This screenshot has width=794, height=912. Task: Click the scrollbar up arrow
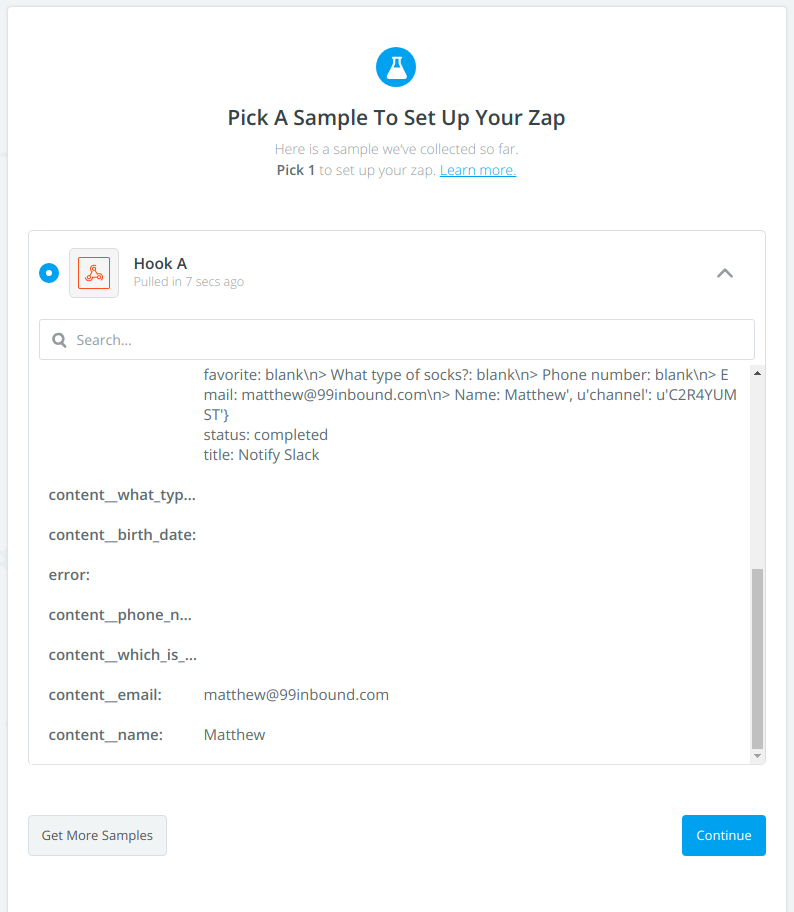[757, 373]
